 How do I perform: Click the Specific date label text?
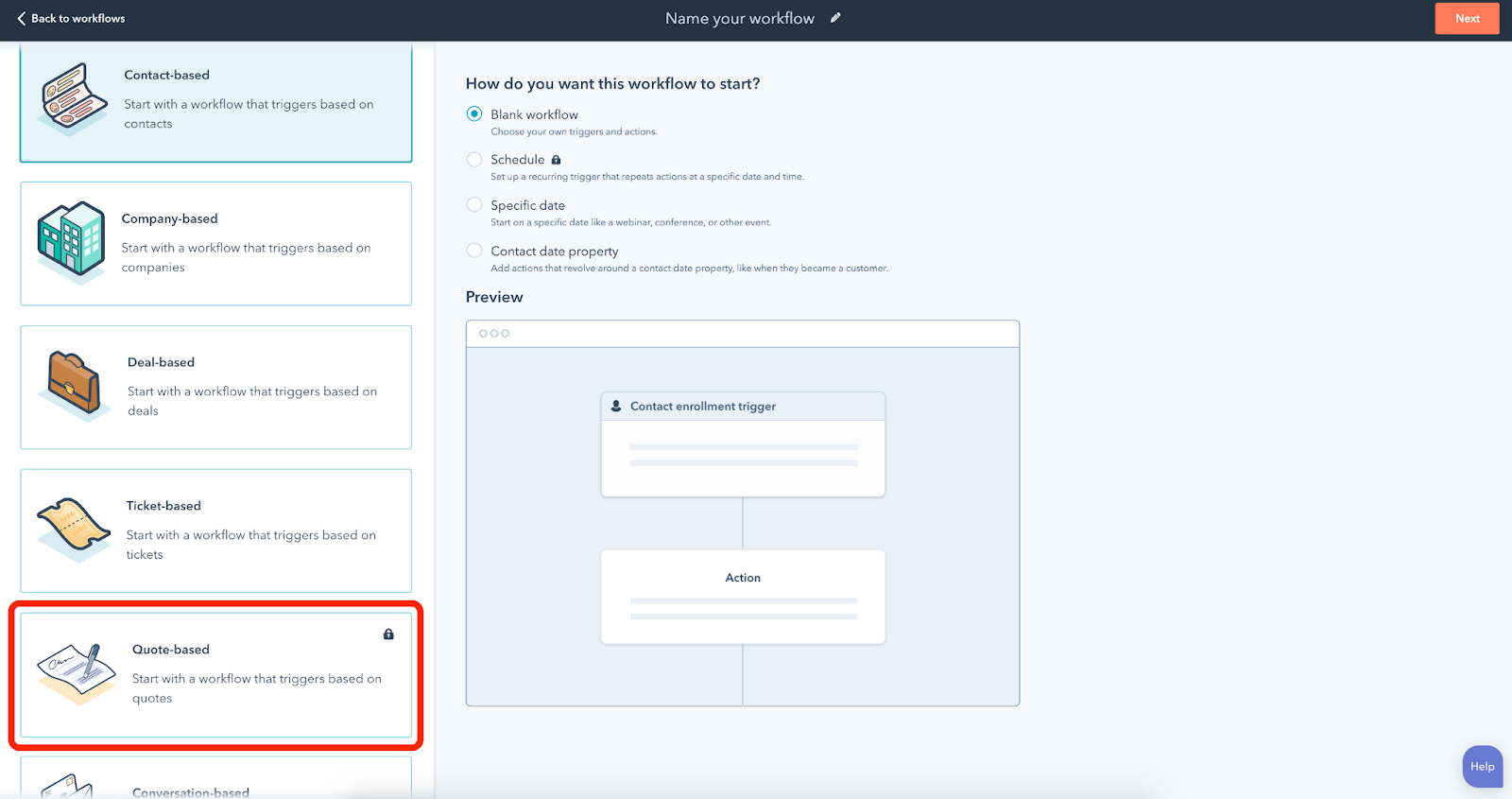click(x=528, y=205)
